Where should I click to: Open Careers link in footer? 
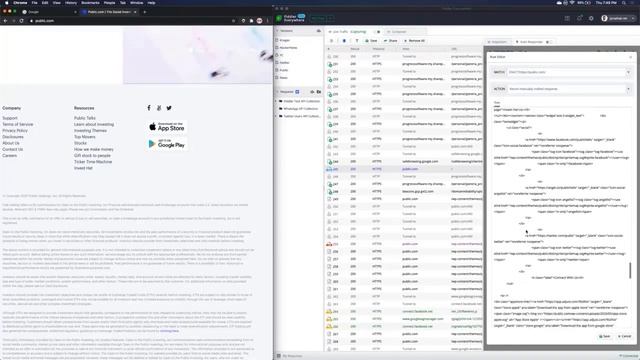[x=10, y=156]
